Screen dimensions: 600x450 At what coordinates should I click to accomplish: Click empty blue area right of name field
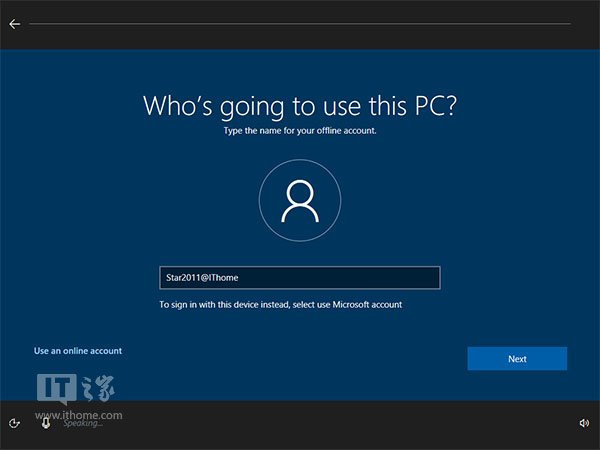click(x=510, y=278)
